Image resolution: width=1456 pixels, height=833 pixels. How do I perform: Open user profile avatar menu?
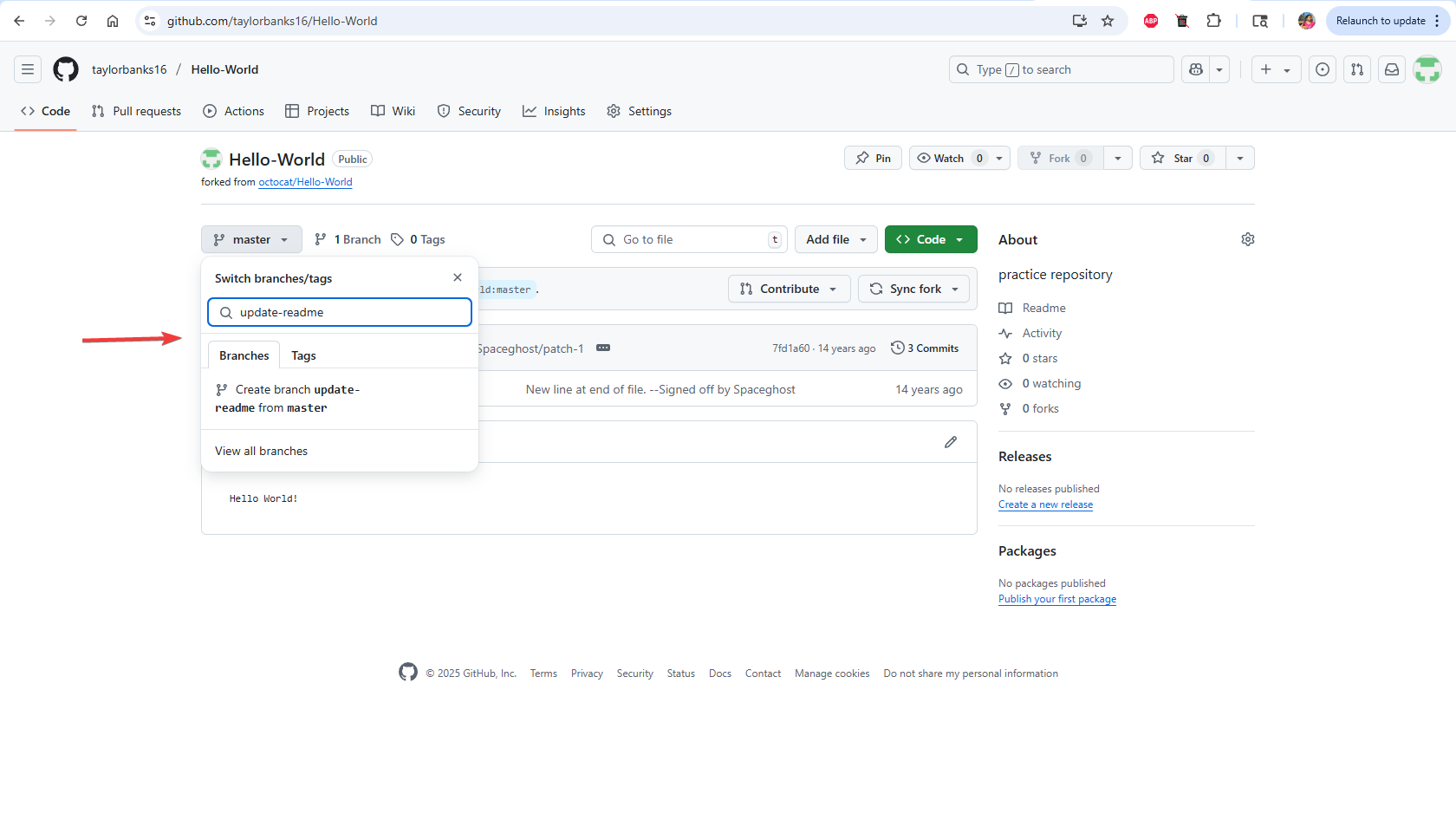1427,69
